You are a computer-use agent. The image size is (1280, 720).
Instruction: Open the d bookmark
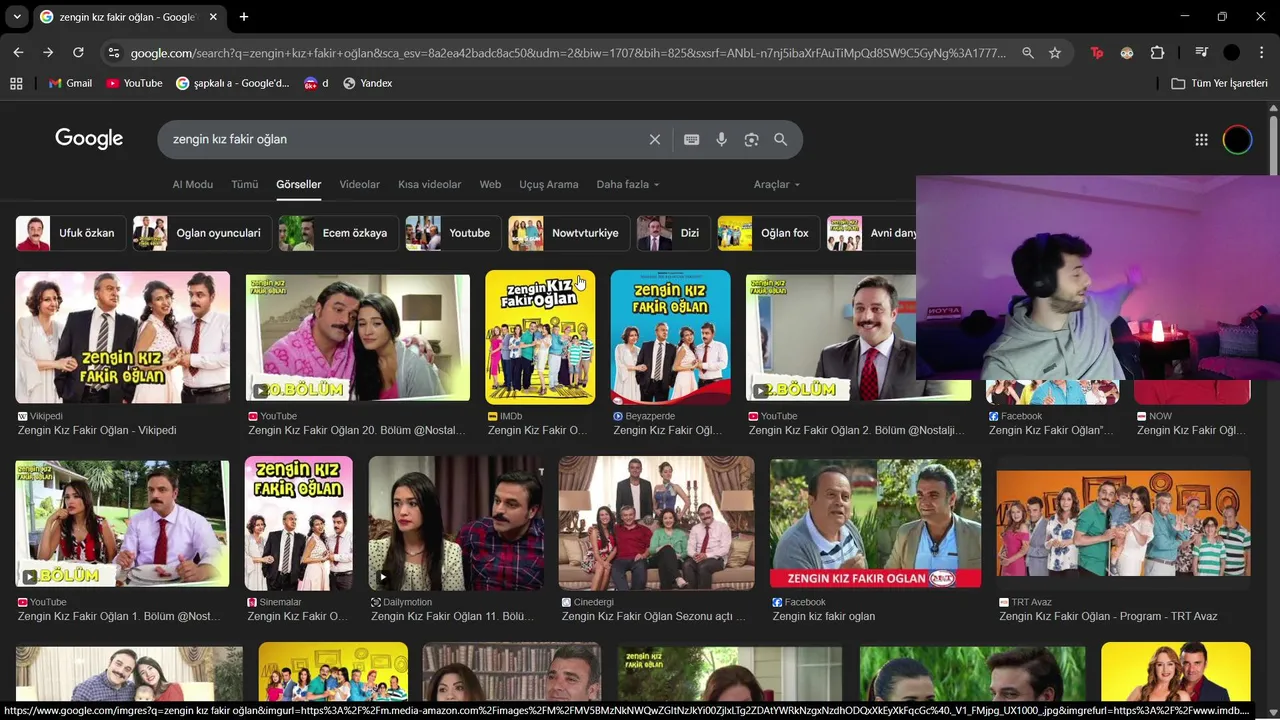(x=316, y=83)
